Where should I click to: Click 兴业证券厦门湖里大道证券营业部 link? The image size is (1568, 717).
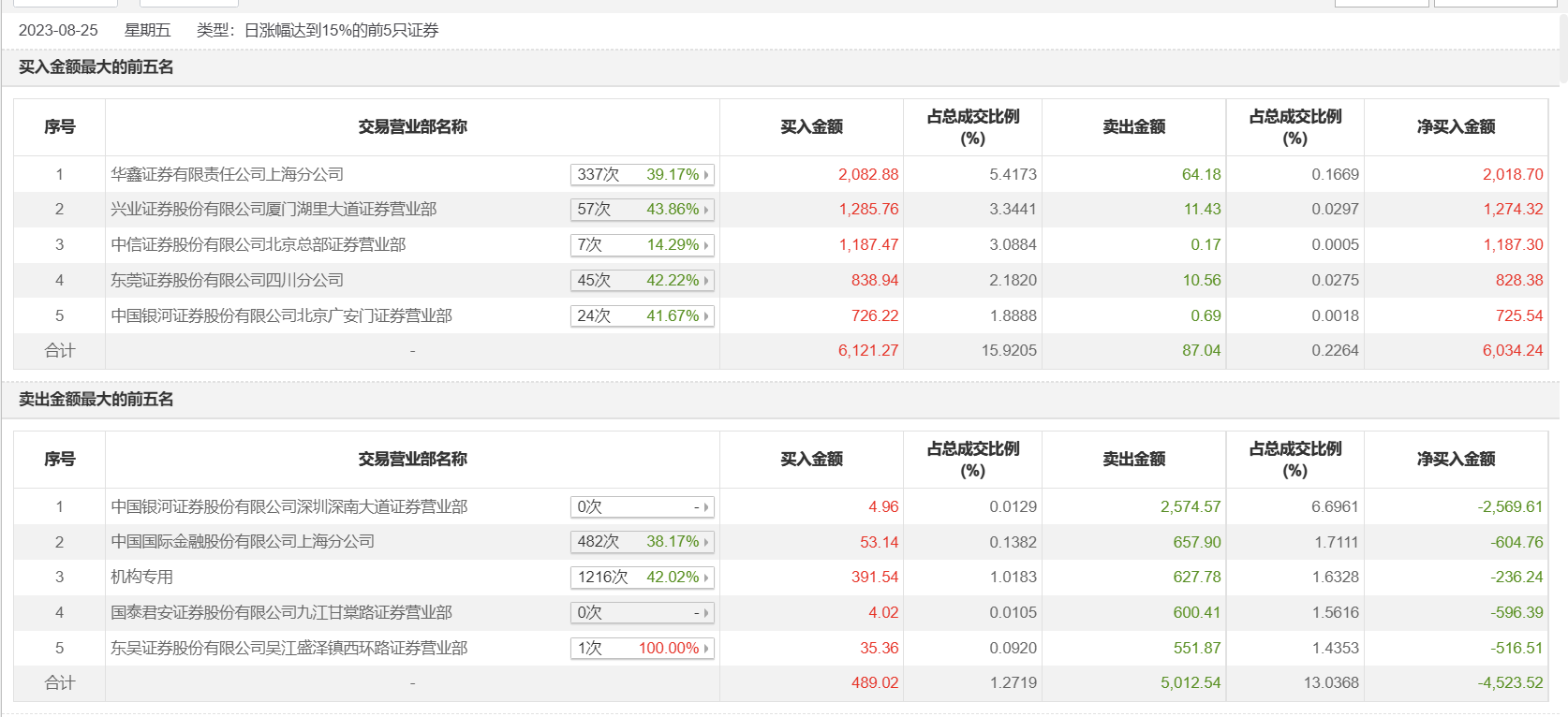tap(274, 210)
